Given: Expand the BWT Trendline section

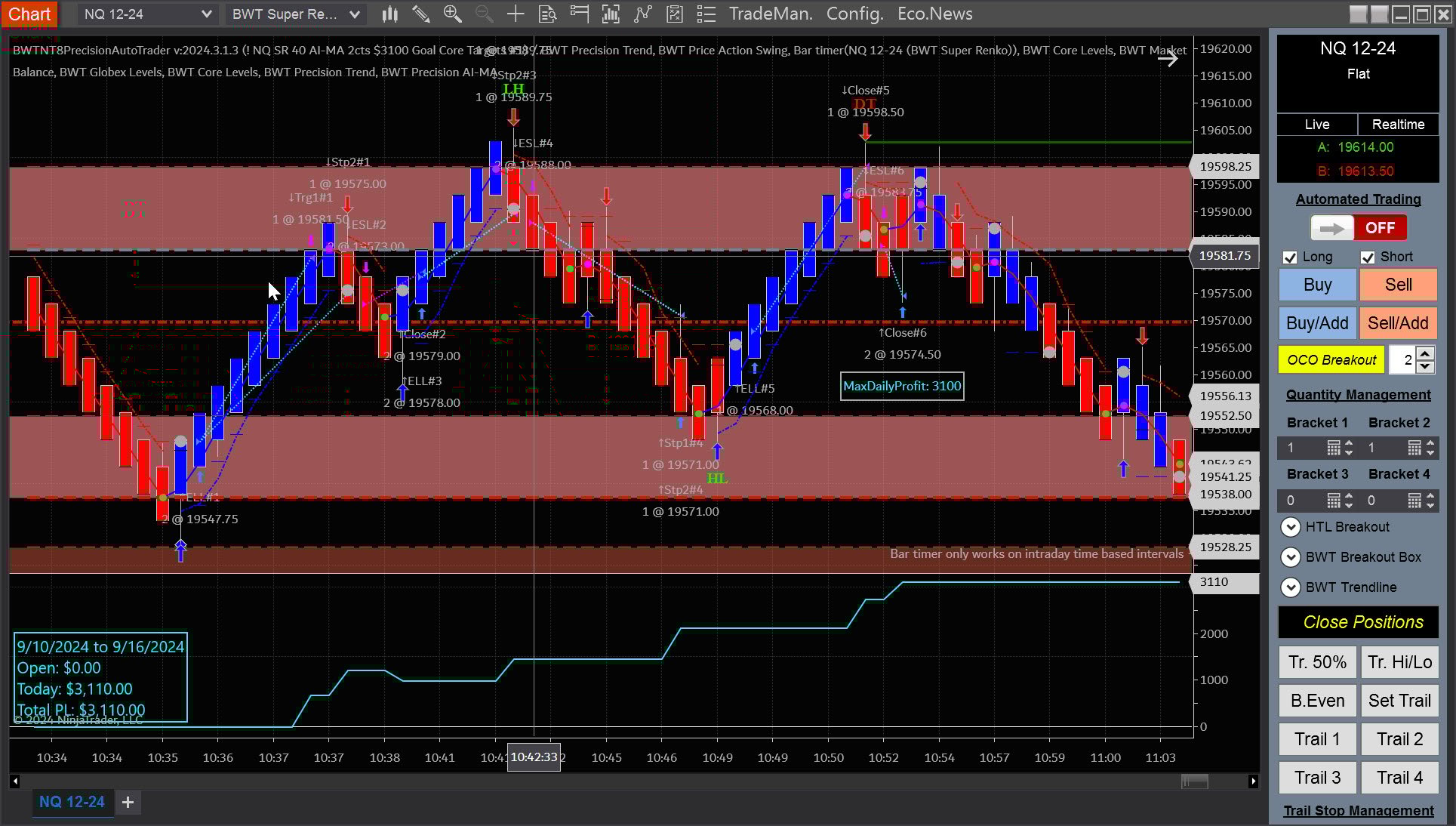Looking at the screenshot, I should (x=1290, y=587).
